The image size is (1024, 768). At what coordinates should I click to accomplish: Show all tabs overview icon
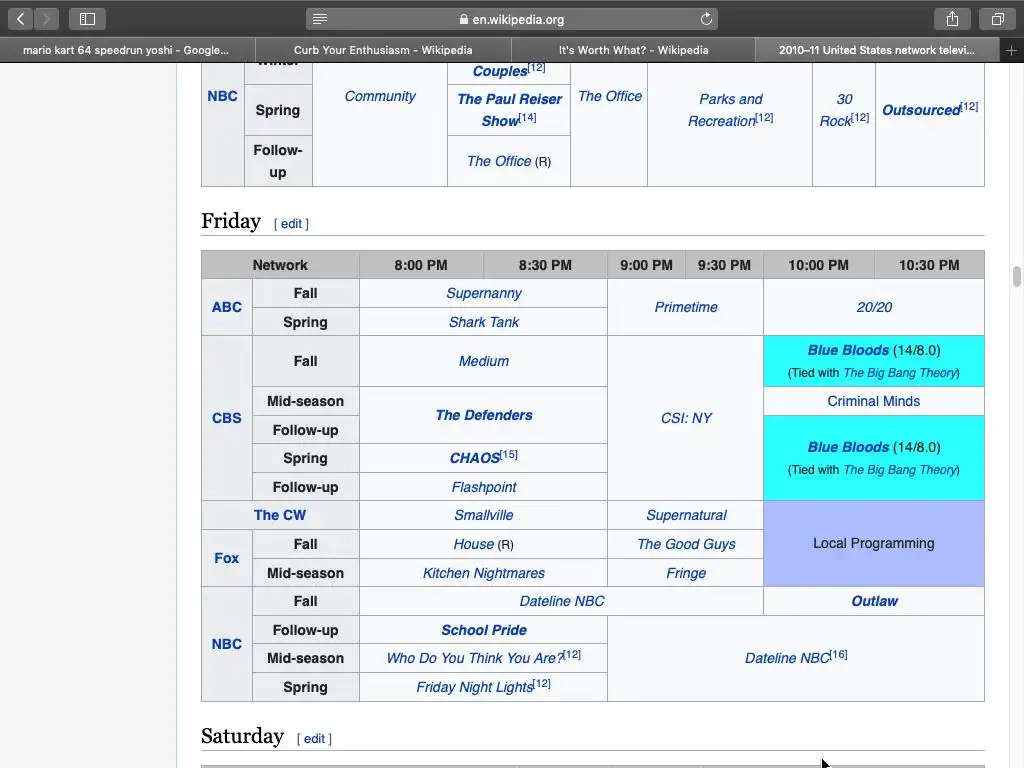[997, 19]
